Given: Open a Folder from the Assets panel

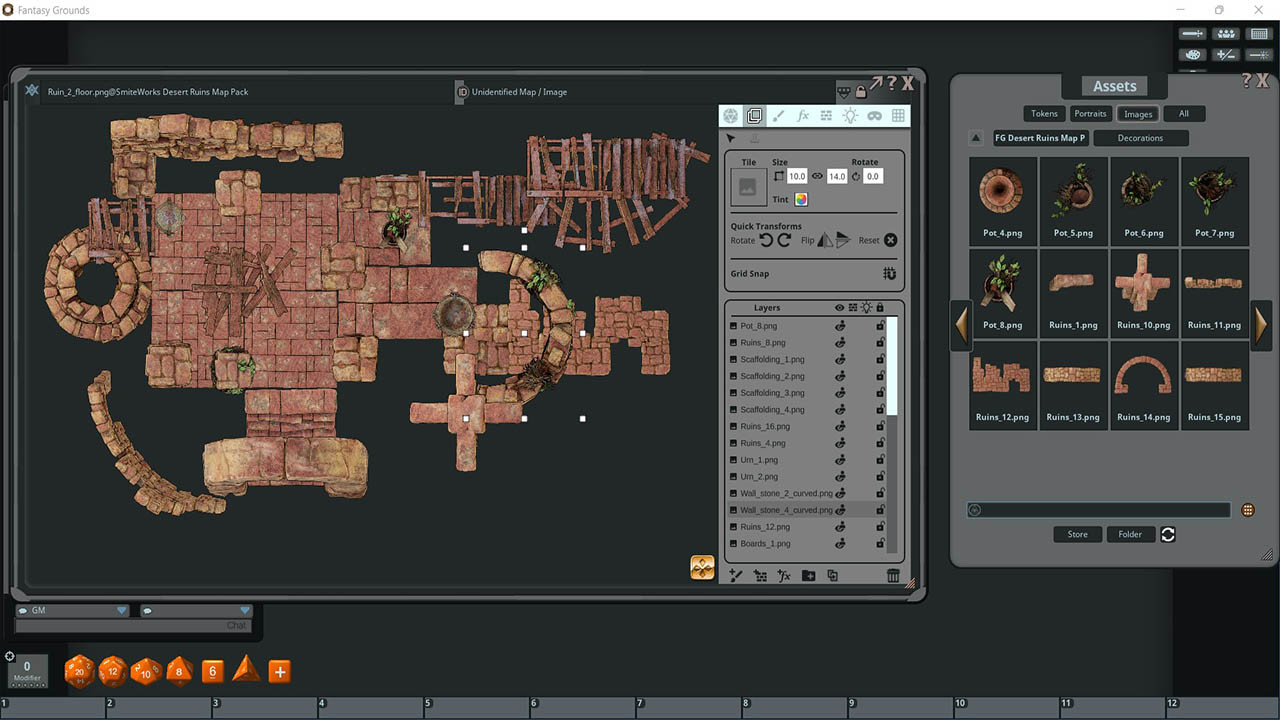Looking at the screenshot, I should (x=1130, y=534).
